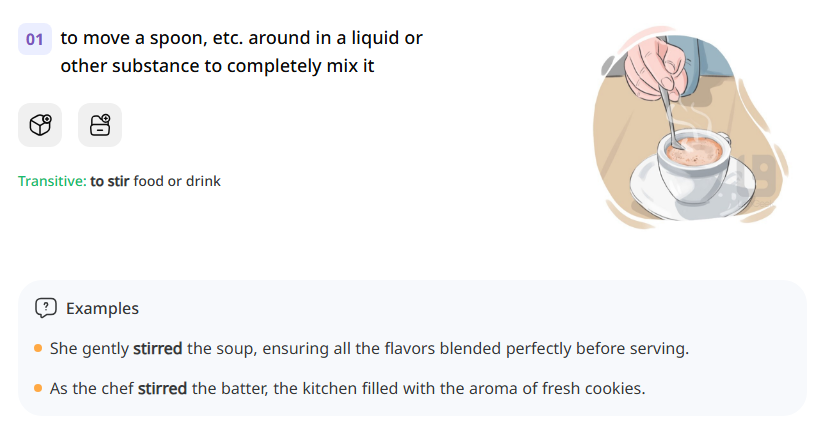Viewport: 823px width, 430px height.
Task: Click bold "stirred" in the batter sentence
Action: coord(162,388)
